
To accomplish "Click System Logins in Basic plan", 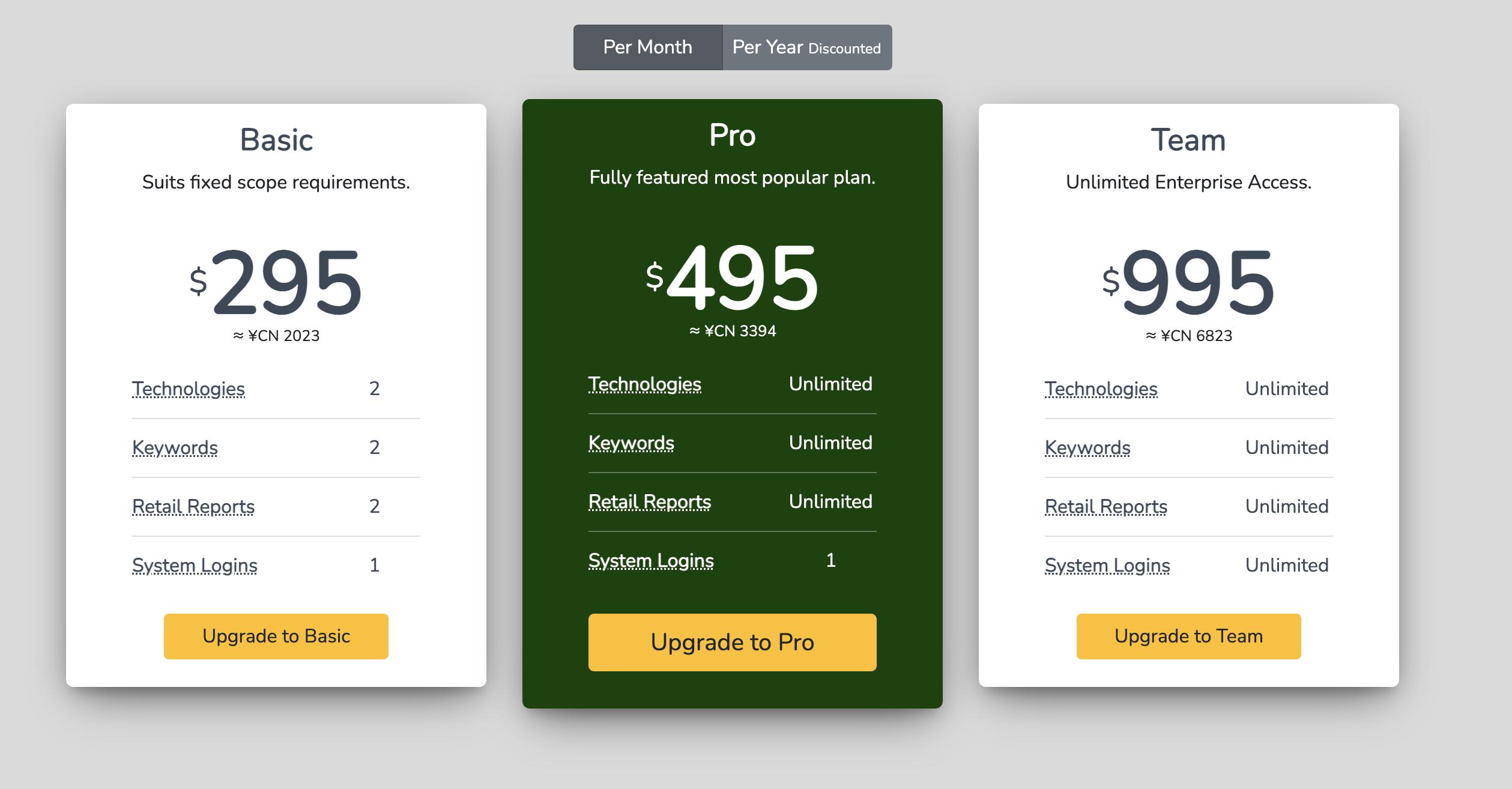I will 195,565.
